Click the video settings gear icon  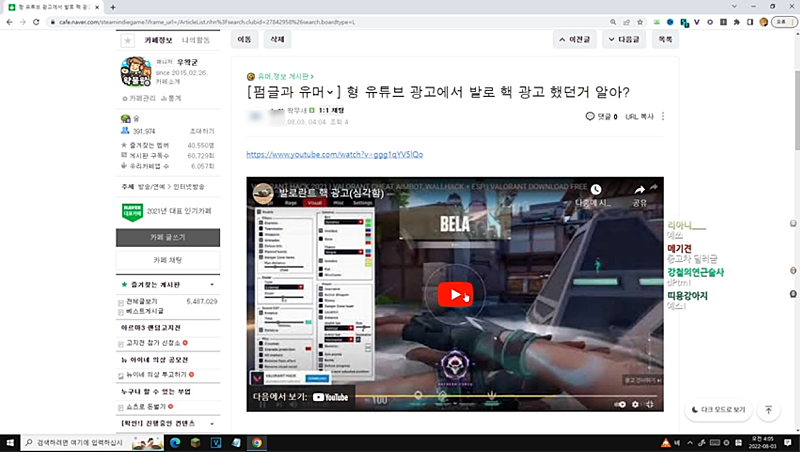point(635,404)
